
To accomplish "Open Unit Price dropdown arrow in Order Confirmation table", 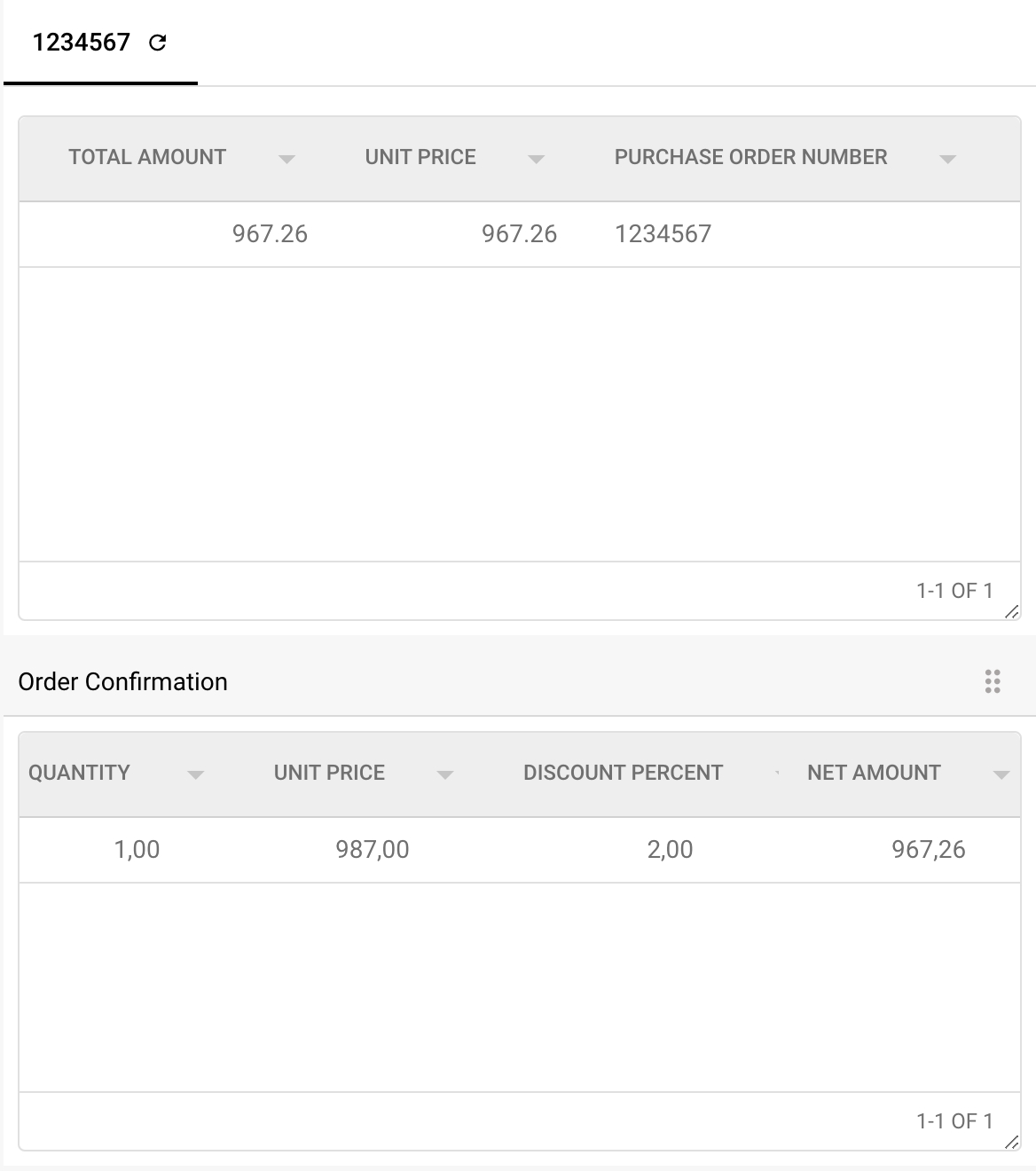I will pyautogui.click(x=445, y=774).
